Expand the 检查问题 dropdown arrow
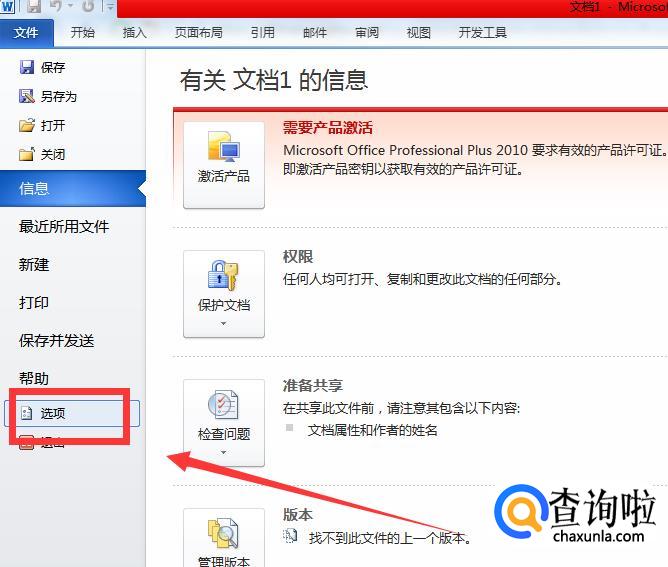Viewport: 668px width, 567px height. (x=224, y=452)
